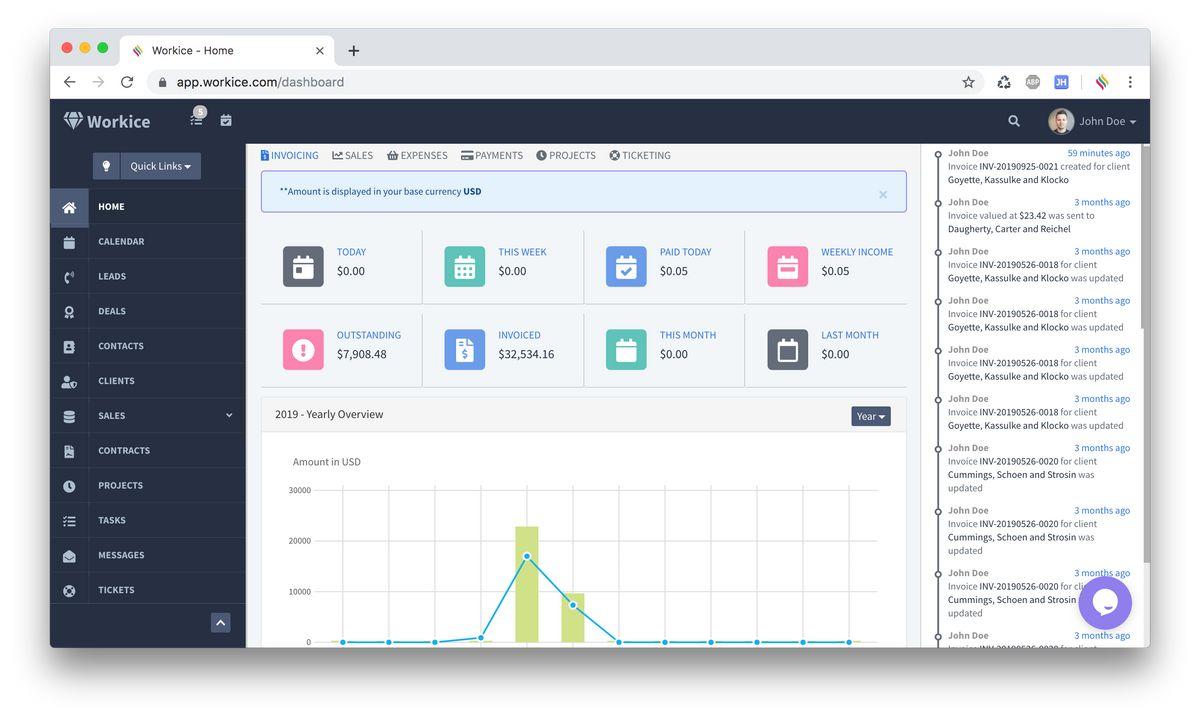
Task: Open the John Doe user menu
Action: [1093, 121]
